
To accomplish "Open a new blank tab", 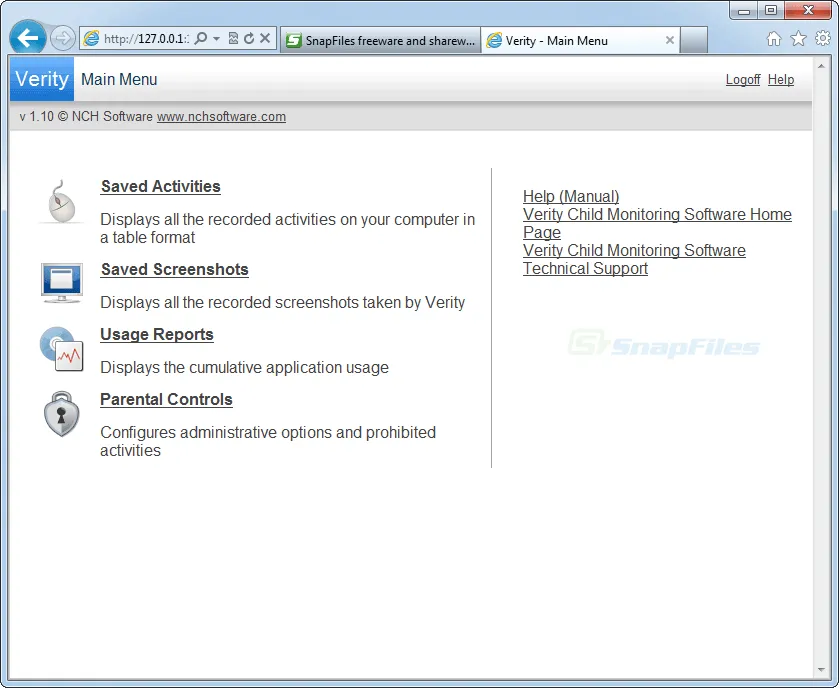I will tap(694, 41).
